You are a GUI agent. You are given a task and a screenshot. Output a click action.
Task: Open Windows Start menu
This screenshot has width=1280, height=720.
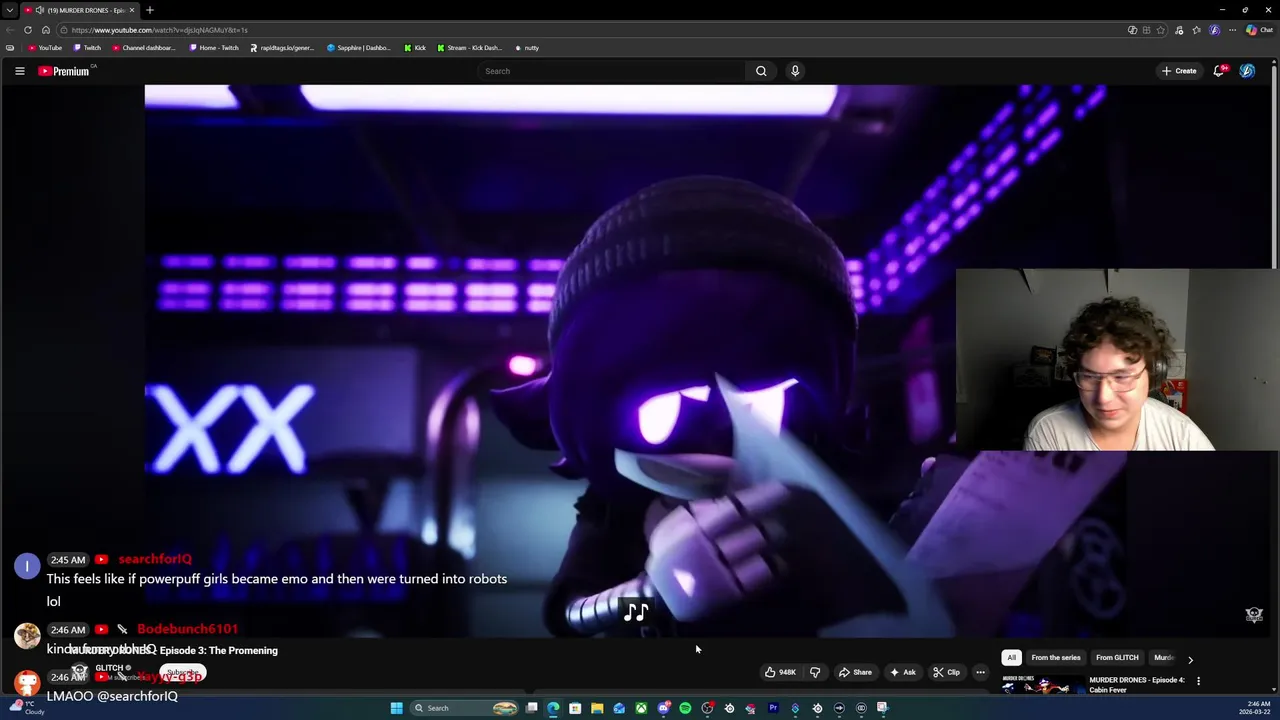coord(397,708)
